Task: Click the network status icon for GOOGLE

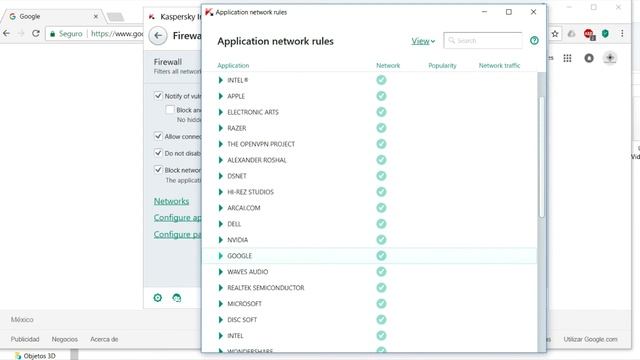Action: click(x=381, y=256)
